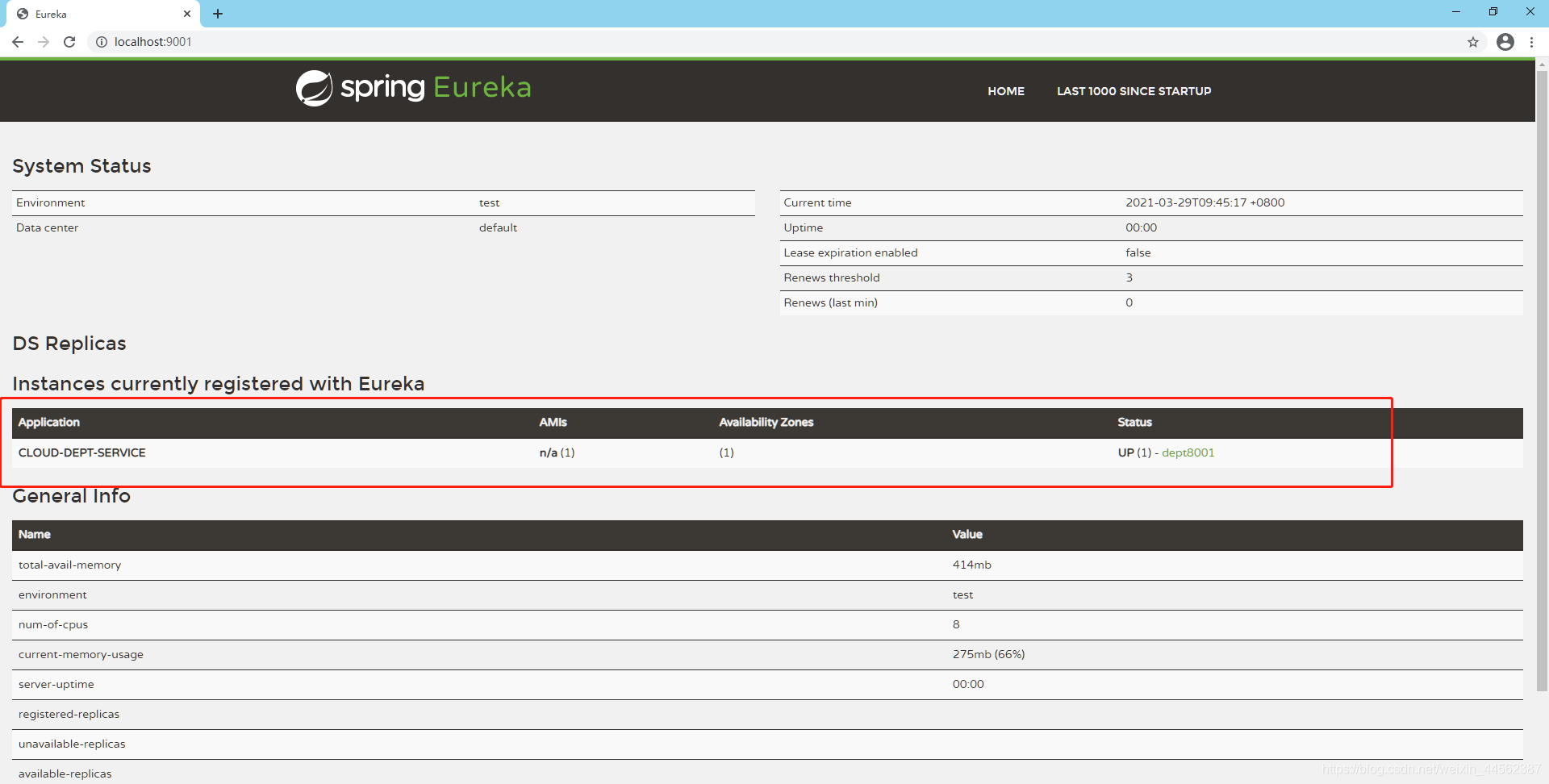Click the Environment label in System Status

click(x=51, y=202)
